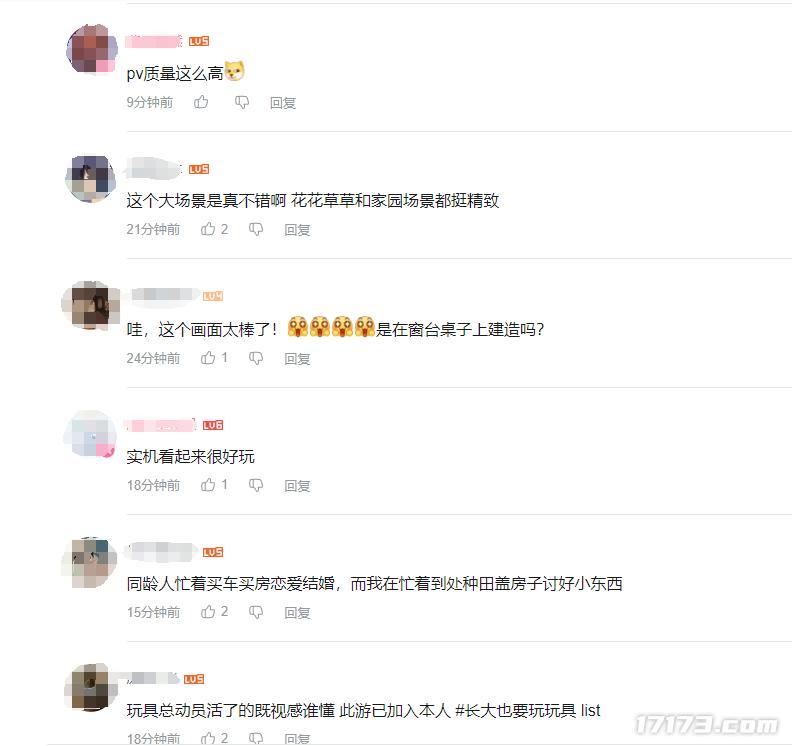Dislike the comment posted 15分钟前
Viewport: 792px width, 746px height.
tap(256, 612)
